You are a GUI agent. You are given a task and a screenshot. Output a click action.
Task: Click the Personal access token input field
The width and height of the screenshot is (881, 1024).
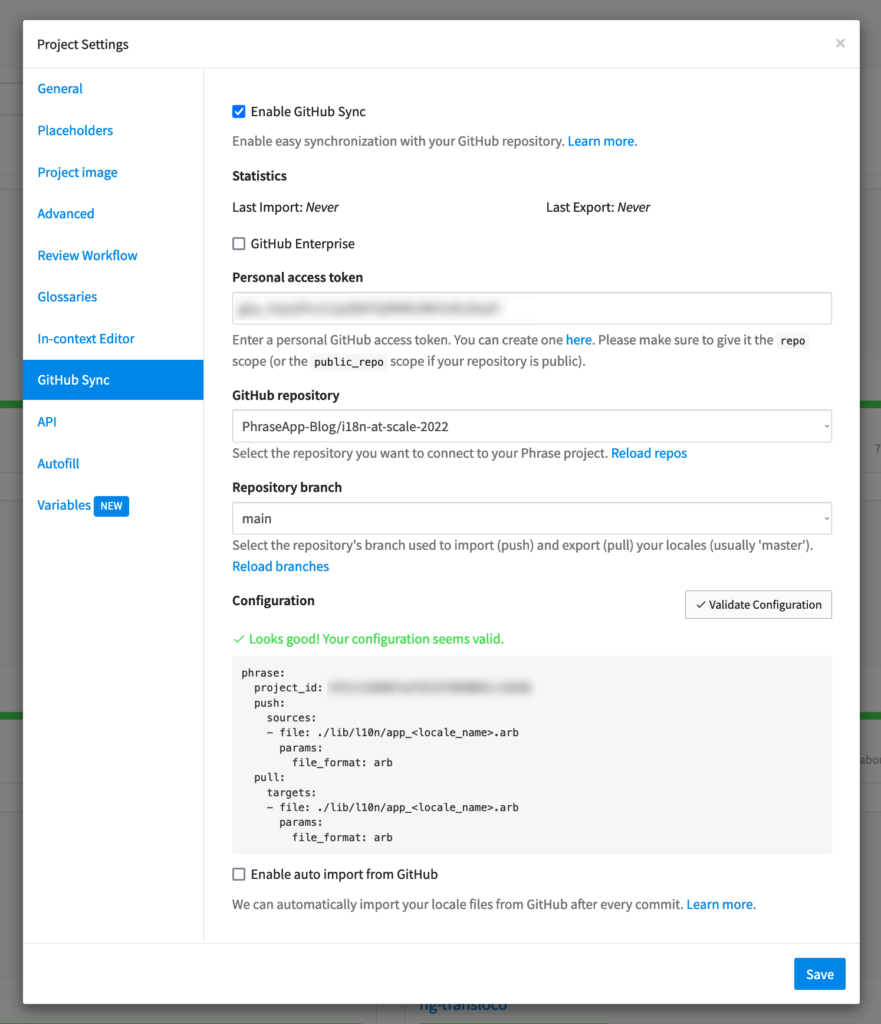coord(531,308)
